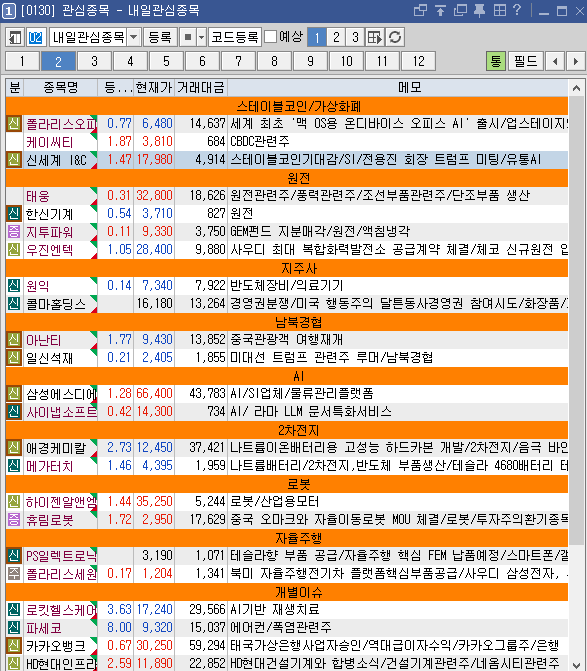The width and height of the screenshot is (587, 671).
Task: Select the 태웅 stock name
Action: coord(38,196)
